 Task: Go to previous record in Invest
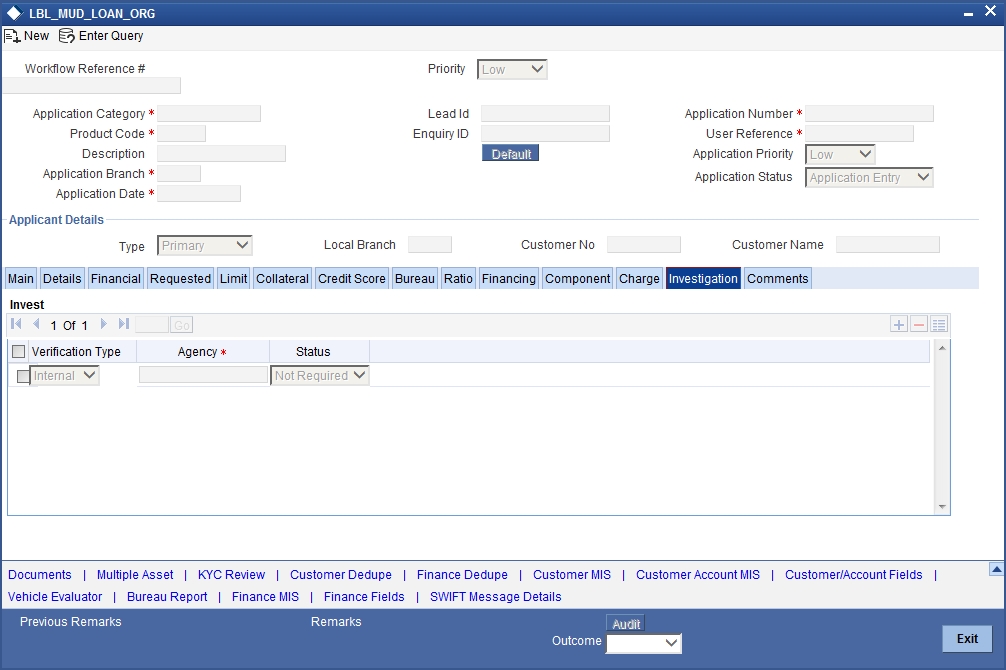coord(36,324)
